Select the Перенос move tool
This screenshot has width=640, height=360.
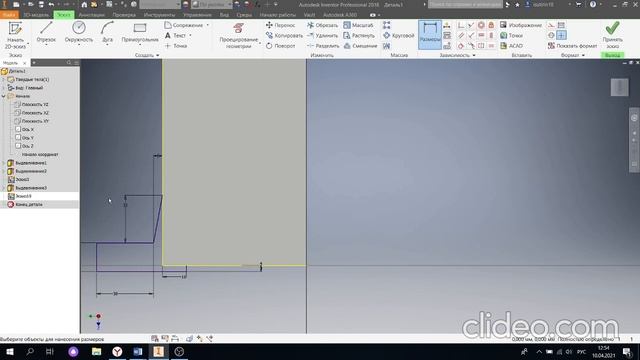pyautogui.click(x=280, y=25)
